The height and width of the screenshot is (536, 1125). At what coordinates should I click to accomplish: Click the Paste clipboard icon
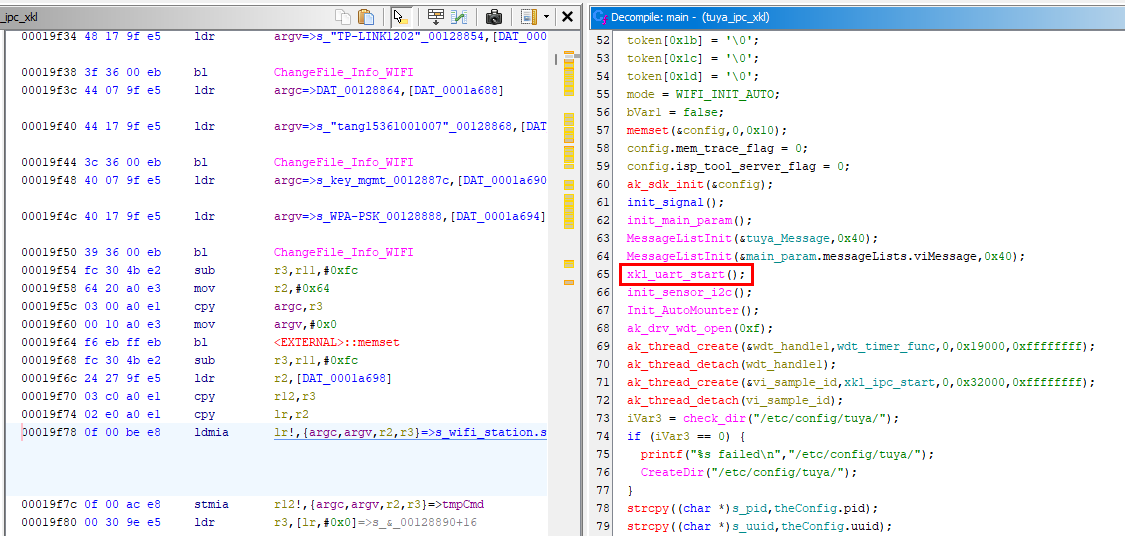coord(366,17)
